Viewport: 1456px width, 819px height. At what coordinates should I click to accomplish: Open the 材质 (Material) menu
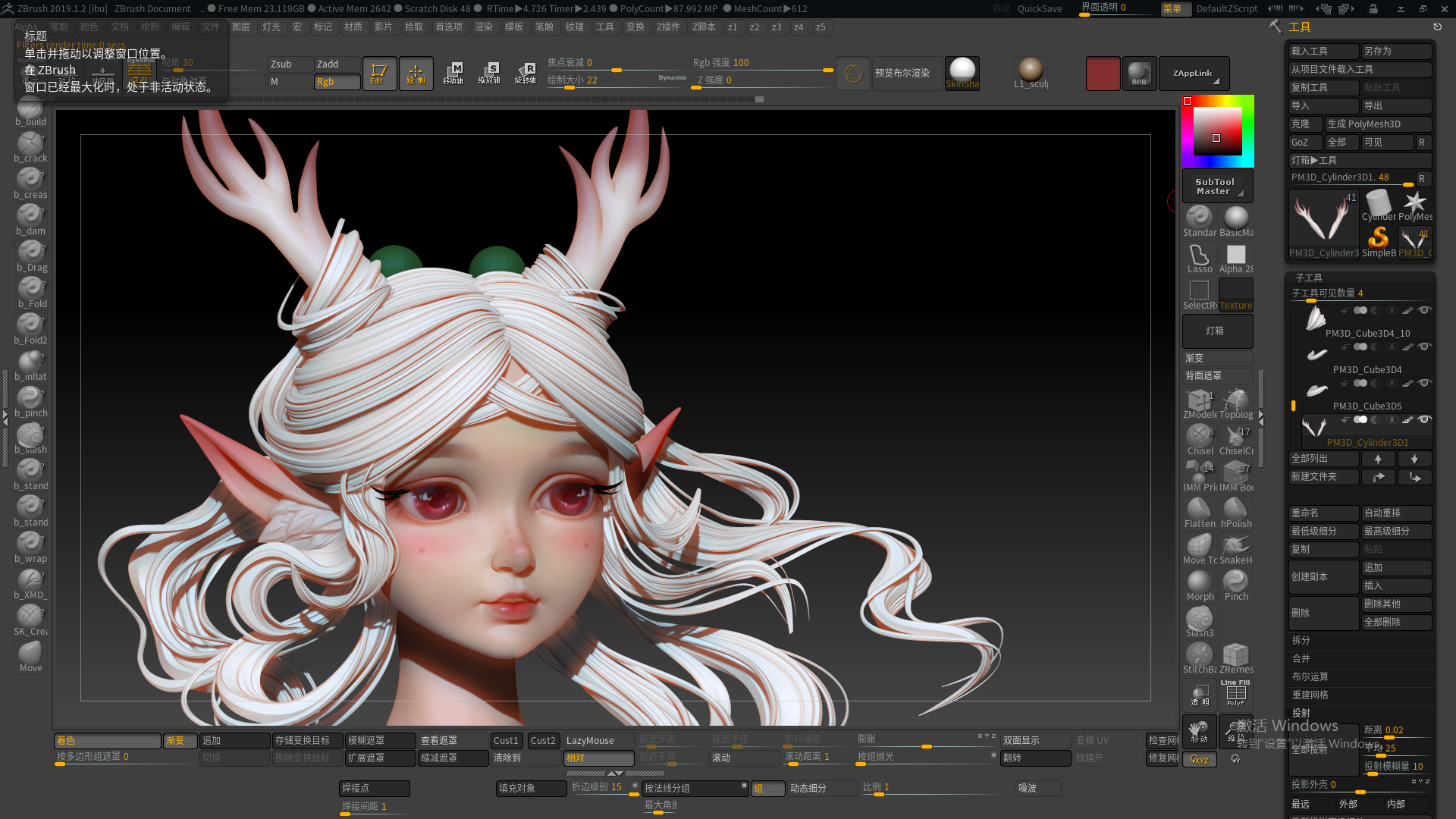(x=353, y=27)
